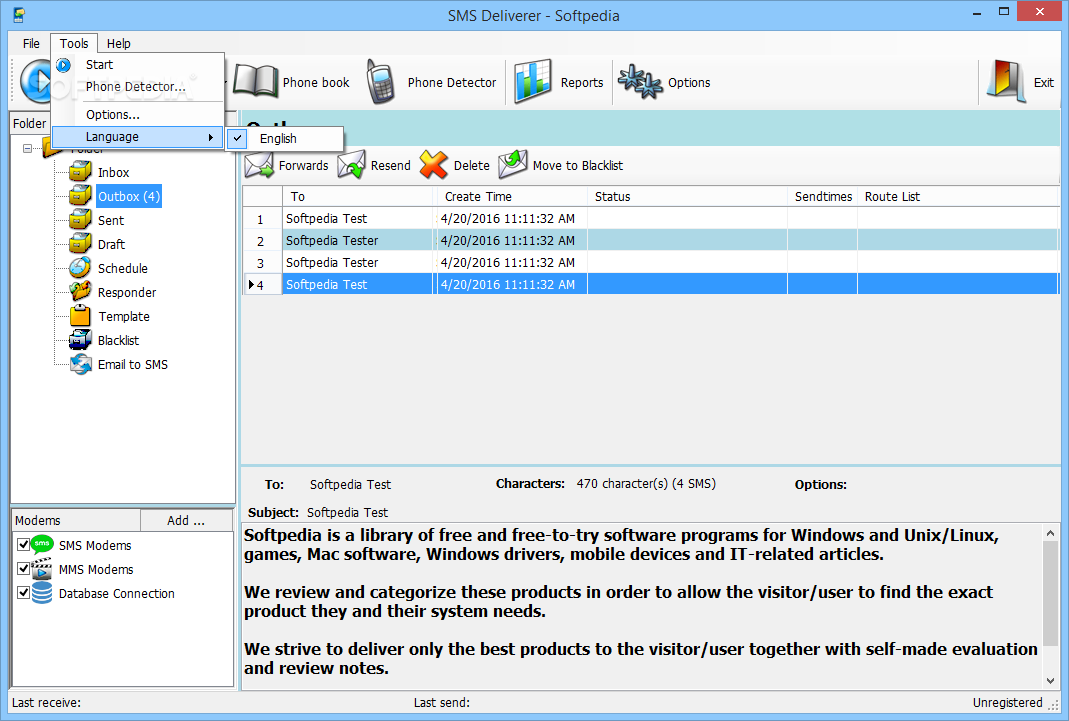Click the To column header
This screenshot has height=721, width=1069.
click(358, 196)
